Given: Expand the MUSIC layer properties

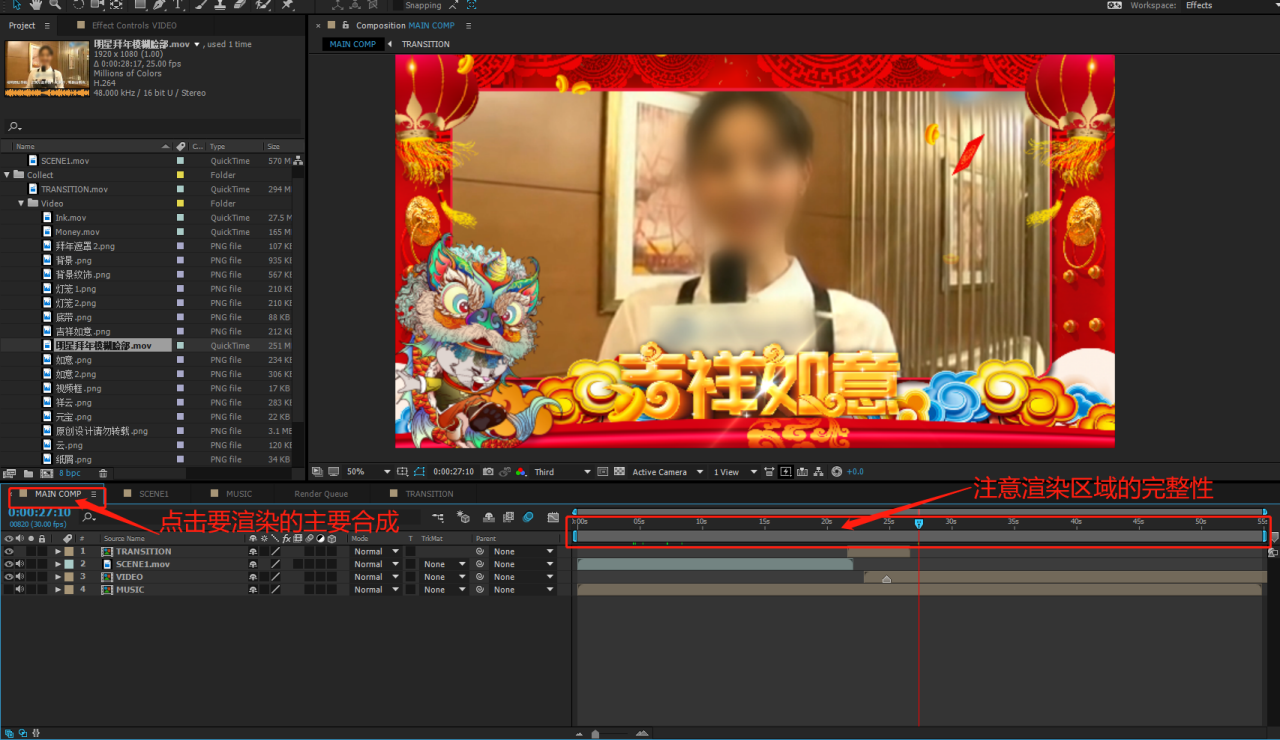Looking at the screenshot, I should coord(58,590).
